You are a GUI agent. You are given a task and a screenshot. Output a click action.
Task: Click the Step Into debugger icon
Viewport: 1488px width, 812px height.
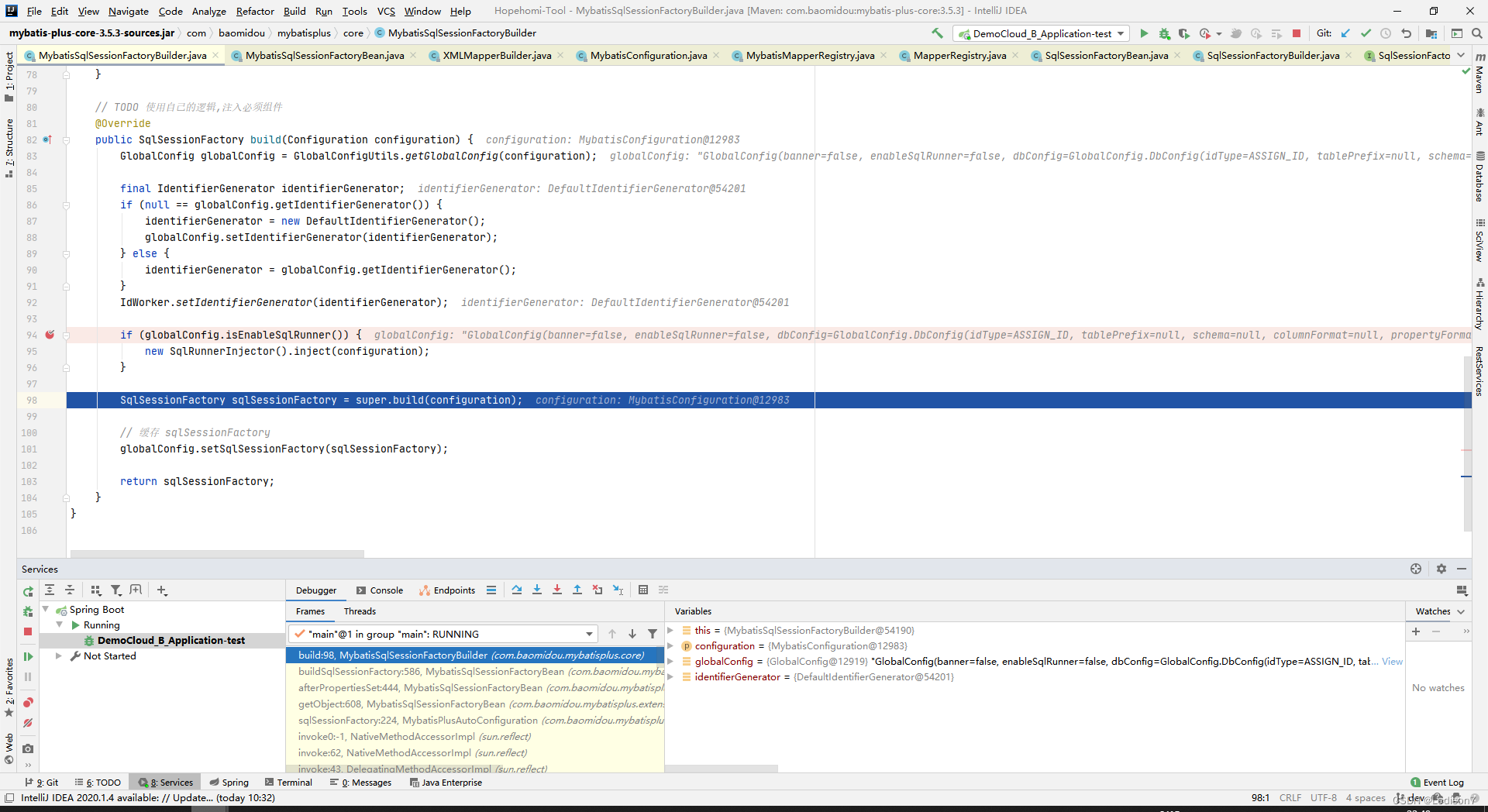537,590
